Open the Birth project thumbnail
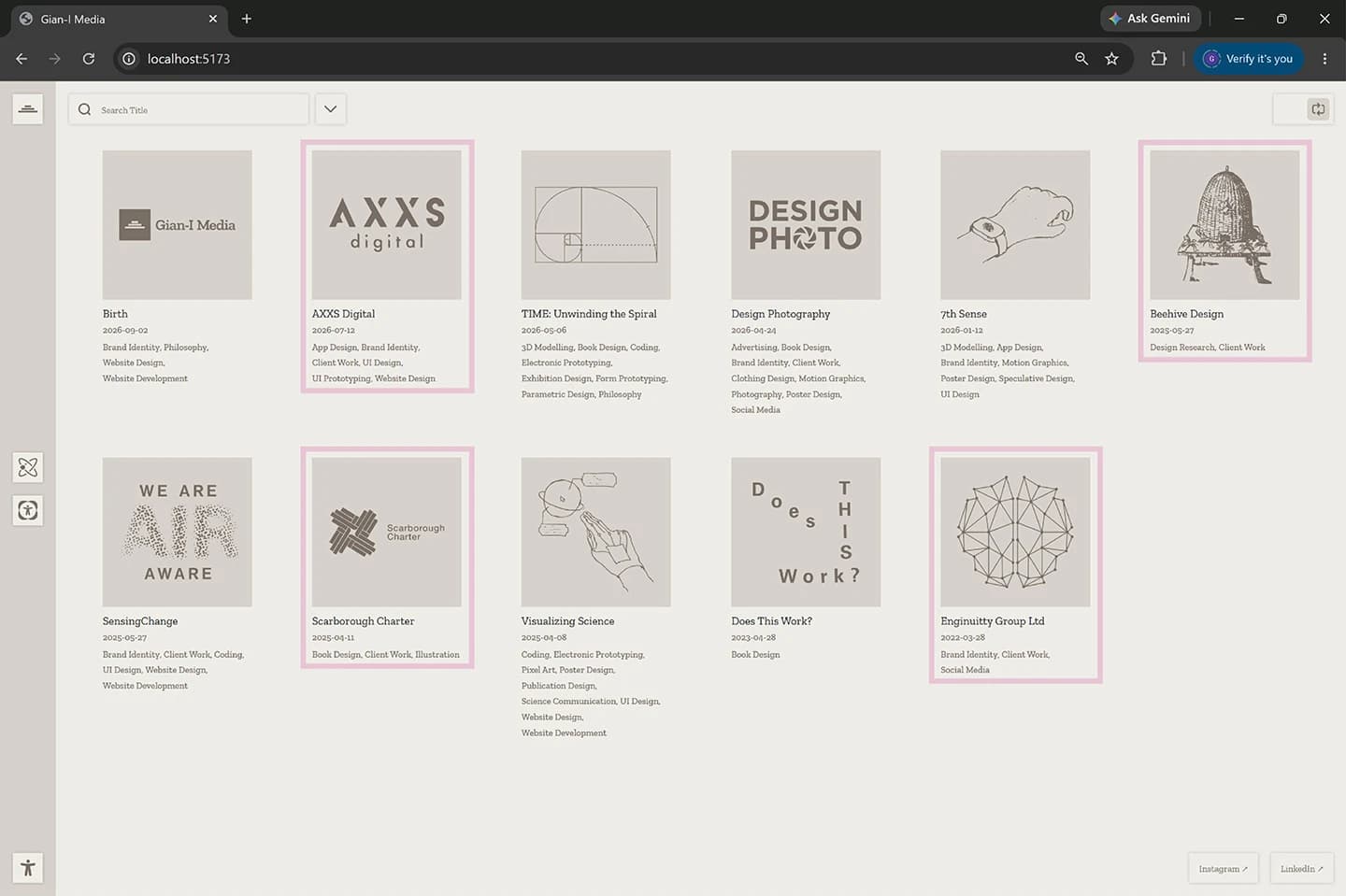This screenshot has height=896, width=1346. pos(178,225)
